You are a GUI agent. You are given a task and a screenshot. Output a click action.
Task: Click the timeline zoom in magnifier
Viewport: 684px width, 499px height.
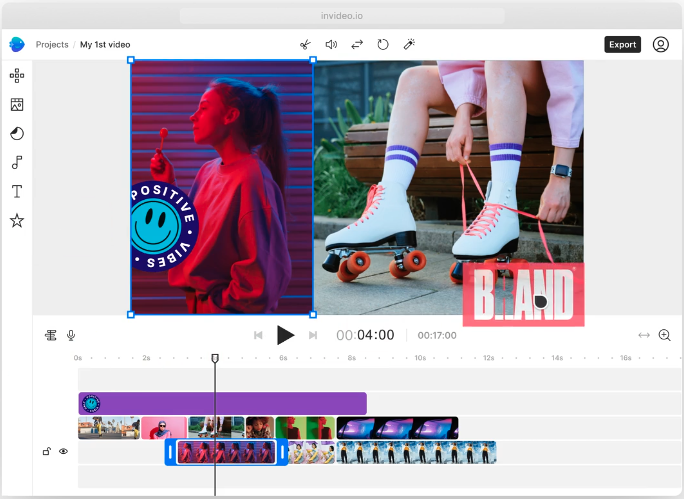[x=664, y=335]
